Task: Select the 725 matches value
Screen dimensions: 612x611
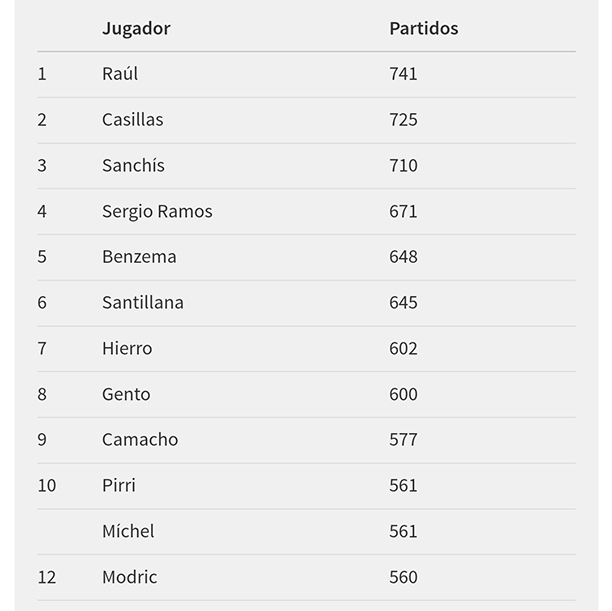Action: (403, 120)
